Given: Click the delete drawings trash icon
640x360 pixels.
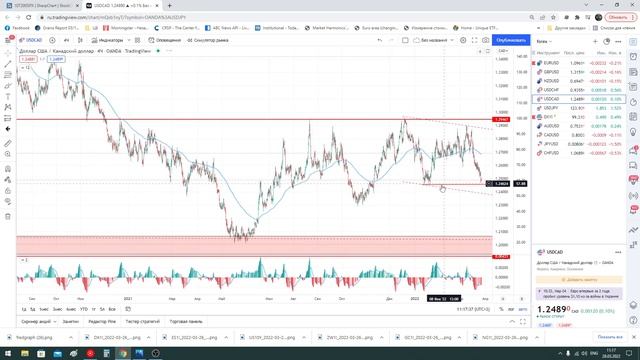Looking at the screenshot, I should pos(8,217).
